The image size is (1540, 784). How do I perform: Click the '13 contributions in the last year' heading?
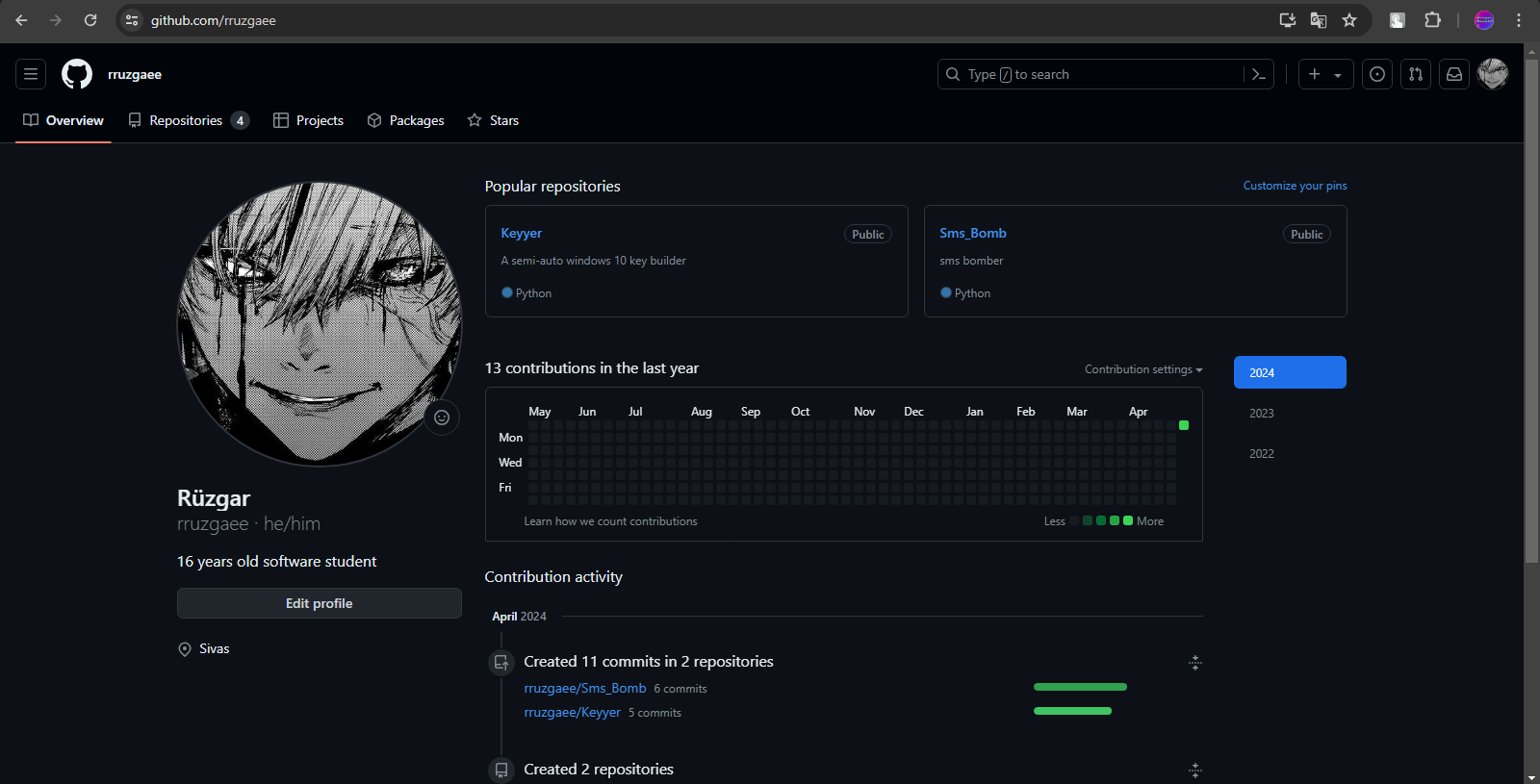pyautogui.click(x=592, y=368)
